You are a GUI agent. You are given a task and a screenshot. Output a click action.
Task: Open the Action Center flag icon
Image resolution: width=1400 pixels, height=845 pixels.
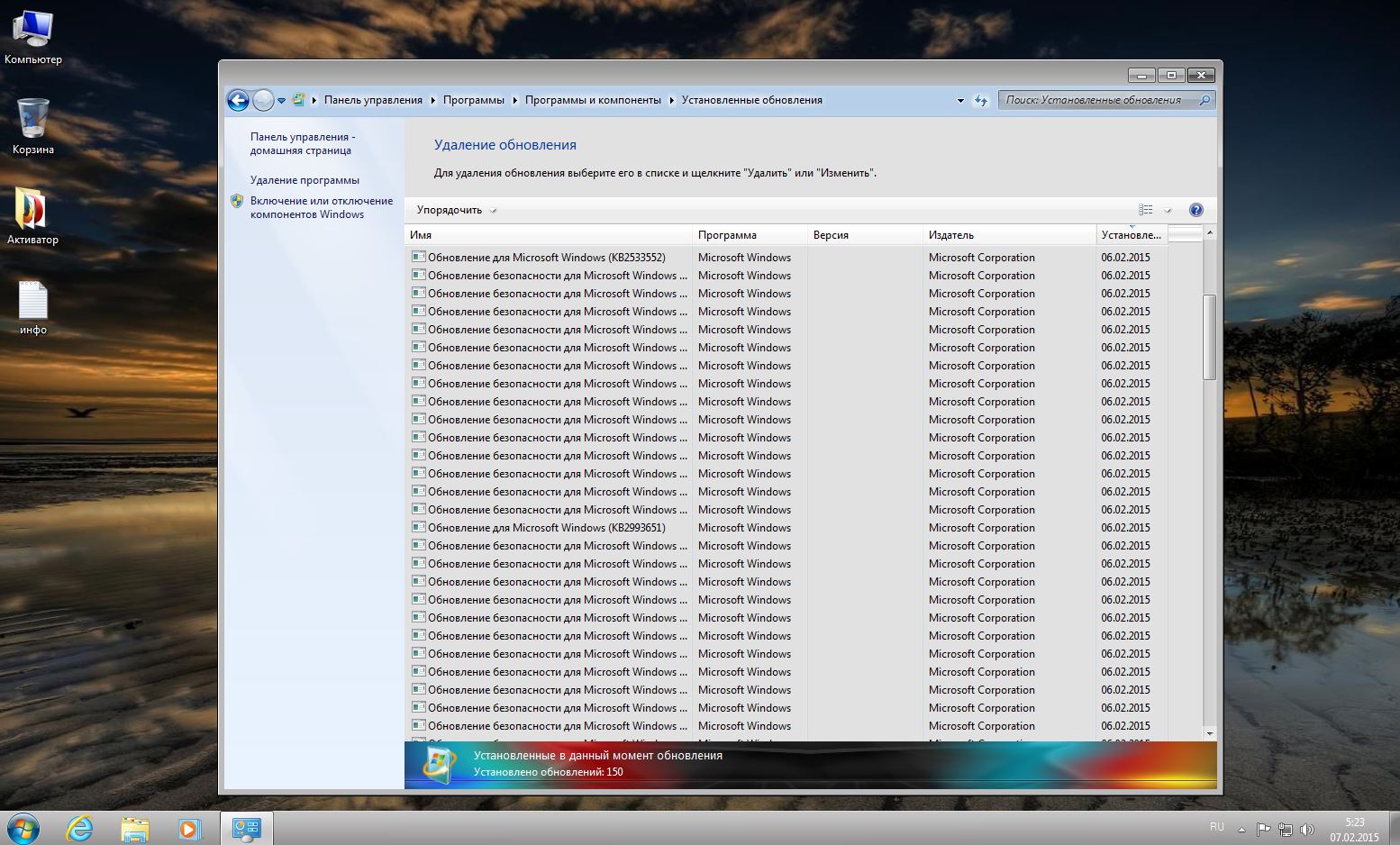(1263, 830)
